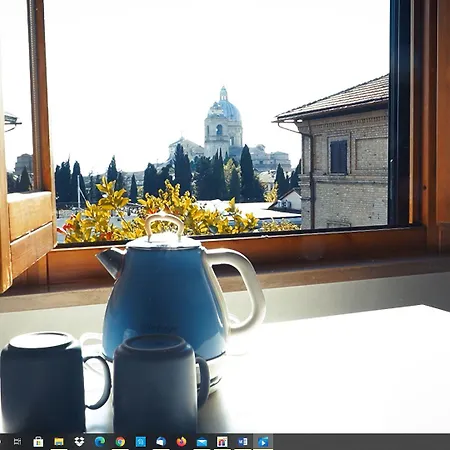Open Google Chrome from the taskbar
450x450 pixels.
pyautogui.click(x=120, y=442)
